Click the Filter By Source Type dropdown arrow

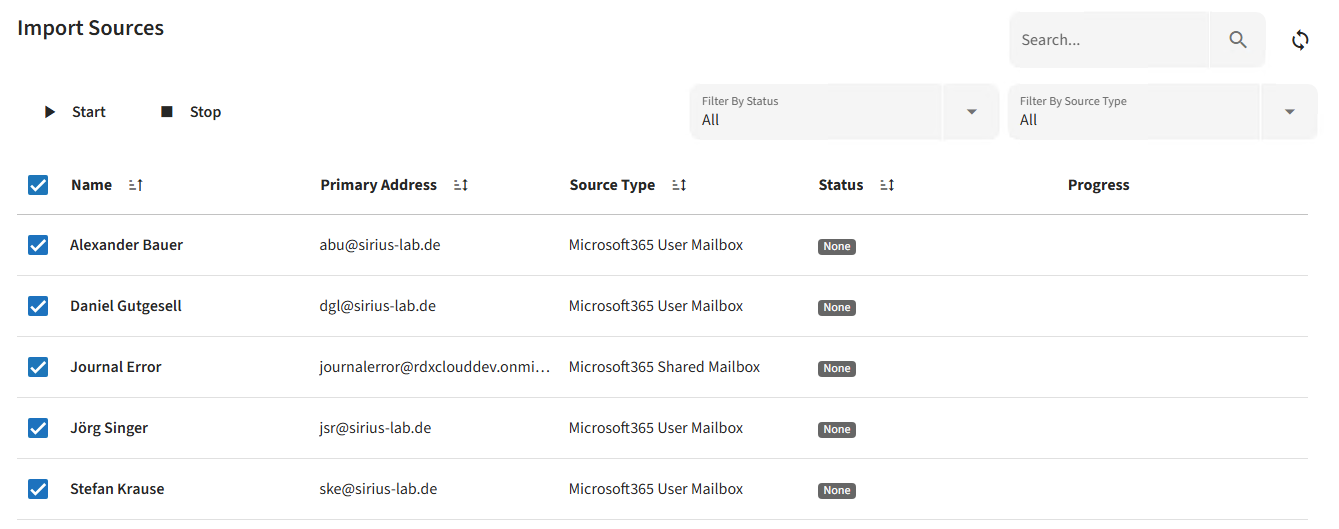point(1289,111)
